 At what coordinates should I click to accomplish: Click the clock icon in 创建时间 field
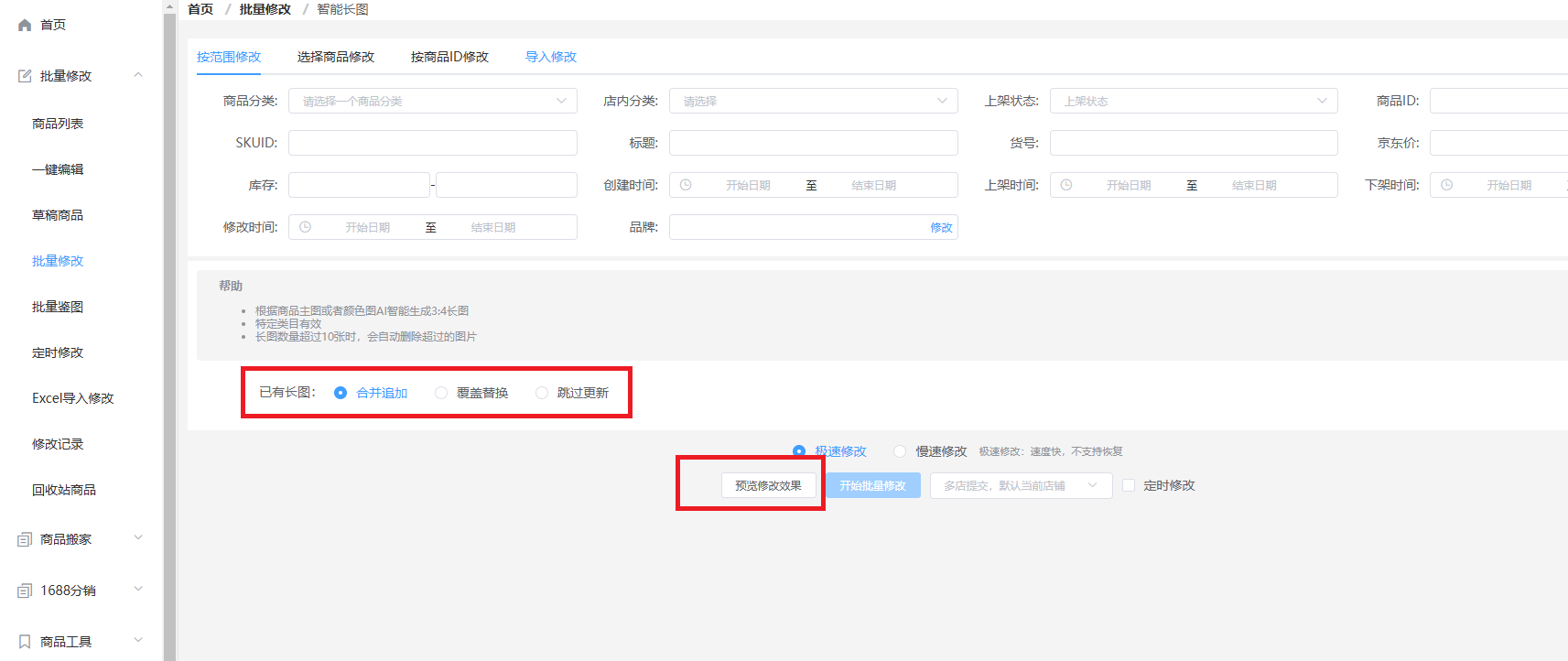point(686,185)
